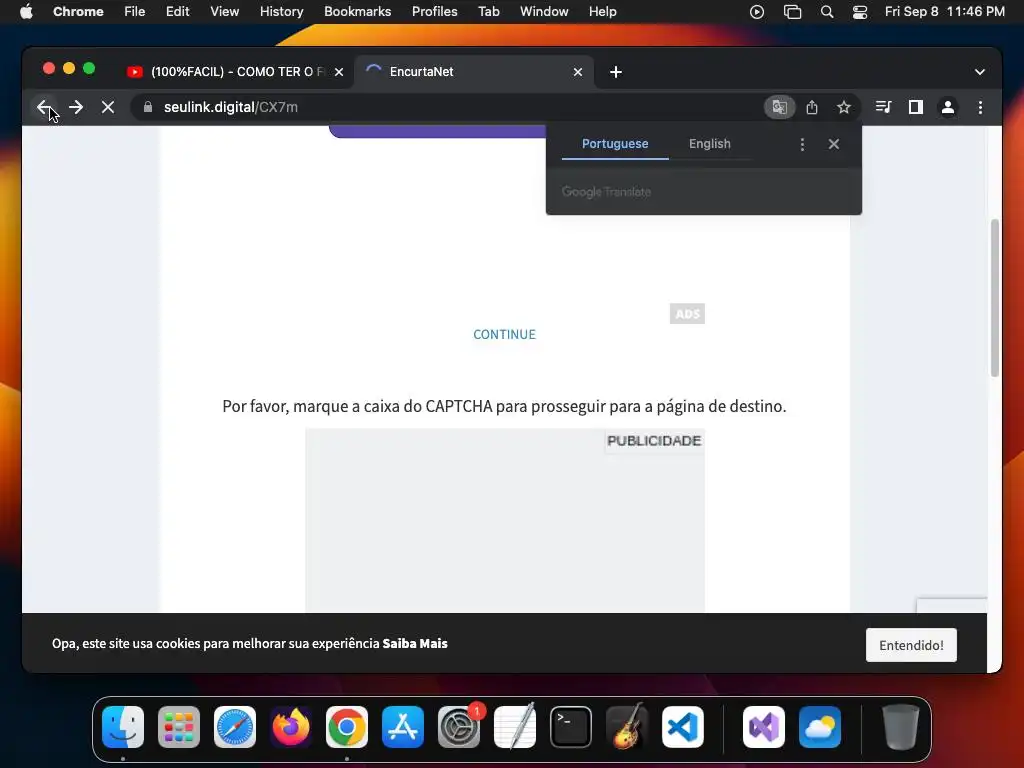
Task: Open the media controls icon in toolbar
Action: tap(884, 107)
